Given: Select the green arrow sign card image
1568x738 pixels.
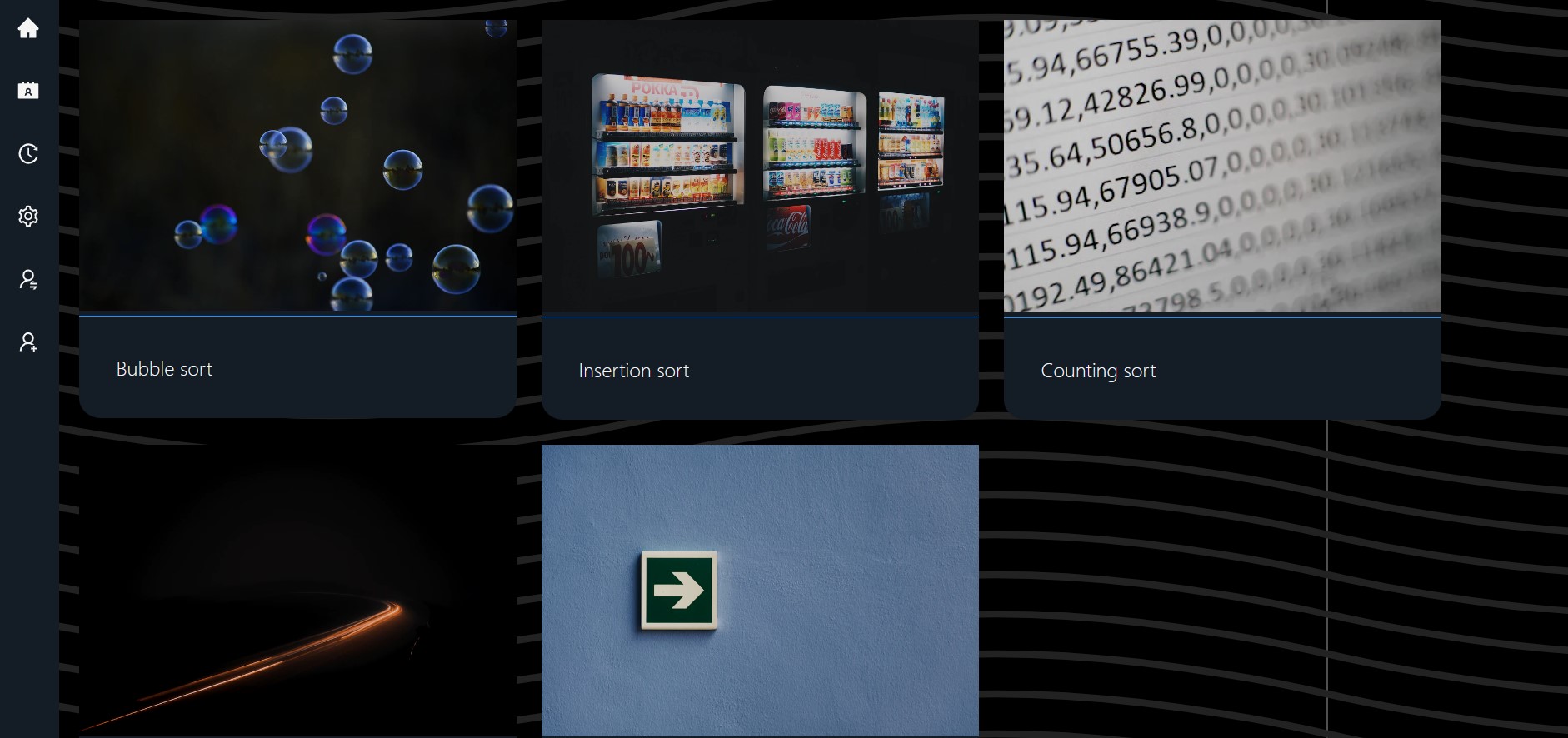Looking at the screenshot, I should pos(760,591).
